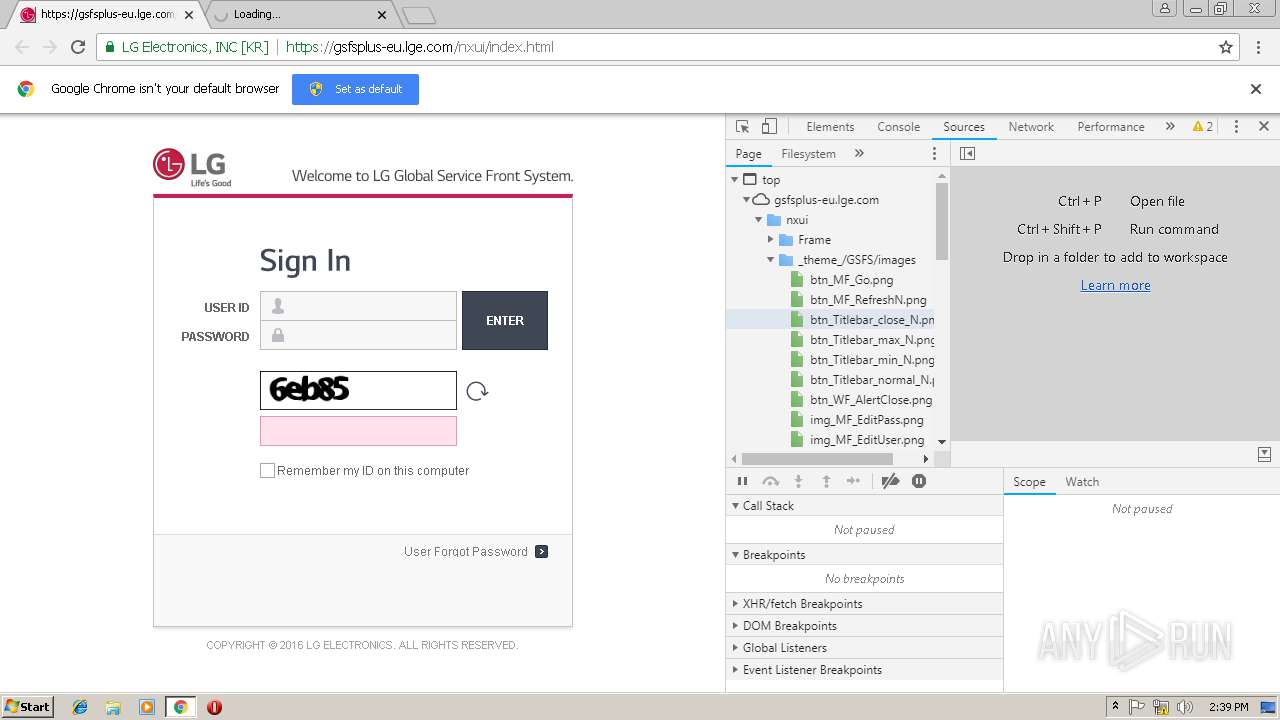Close the DevTools panel
Screen dimensions: 1280x720
tap(1264, 127)
